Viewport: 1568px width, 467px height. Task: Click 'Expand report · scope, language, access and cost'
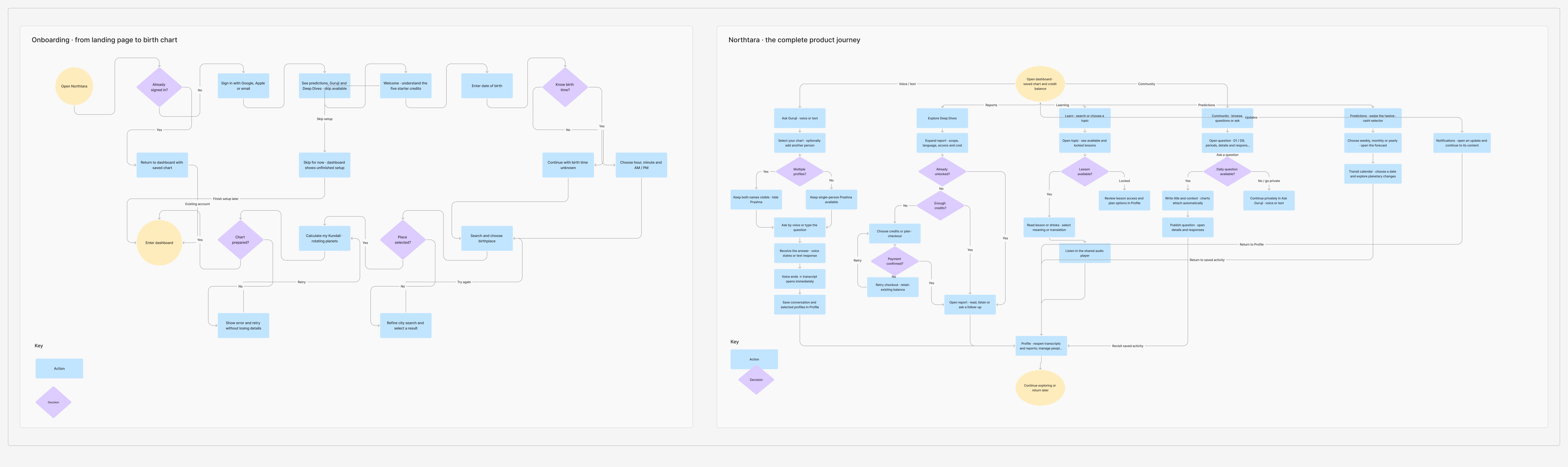click(942, 143)
